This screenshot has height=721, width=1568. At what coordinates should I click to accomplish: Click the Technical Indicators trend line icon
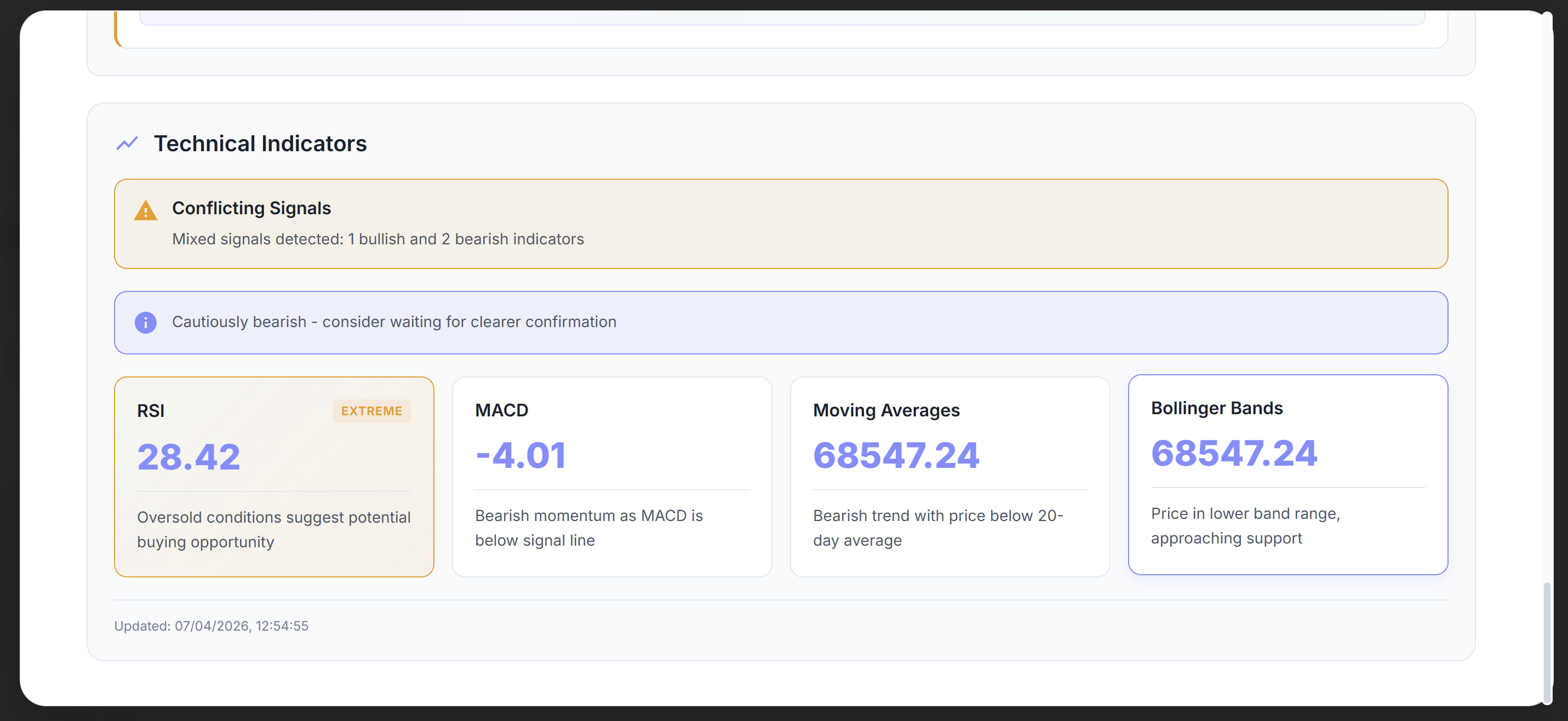point(127,144)
